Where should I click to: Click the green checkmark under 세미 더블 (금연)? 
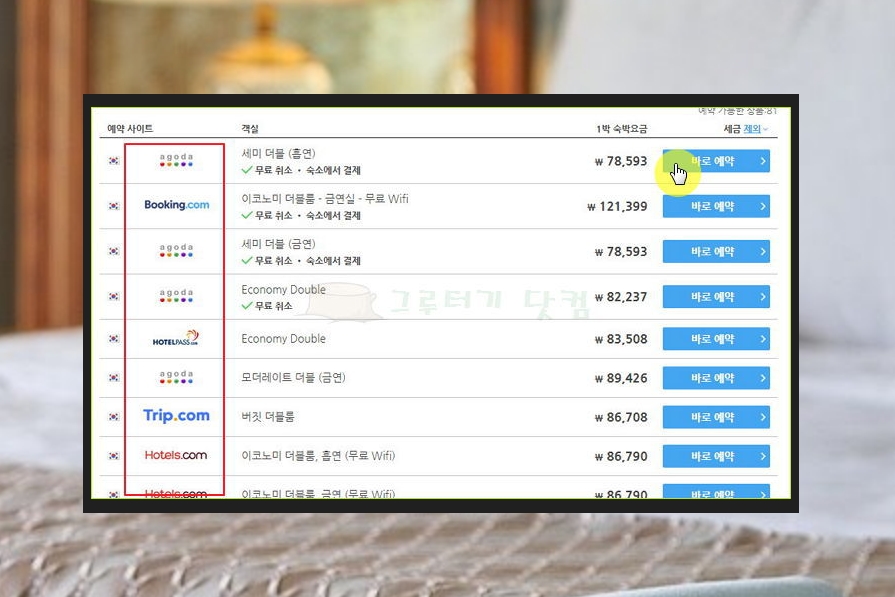coord(247,260)
